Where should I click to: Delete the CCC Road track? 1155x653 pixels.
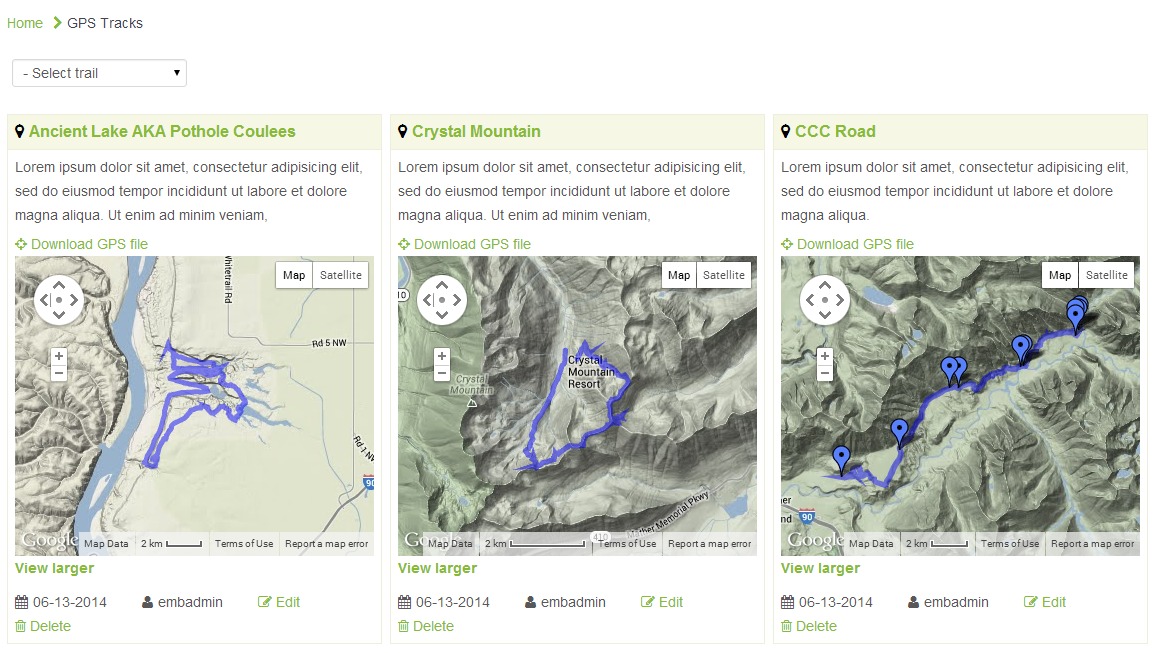click(815, 626)
